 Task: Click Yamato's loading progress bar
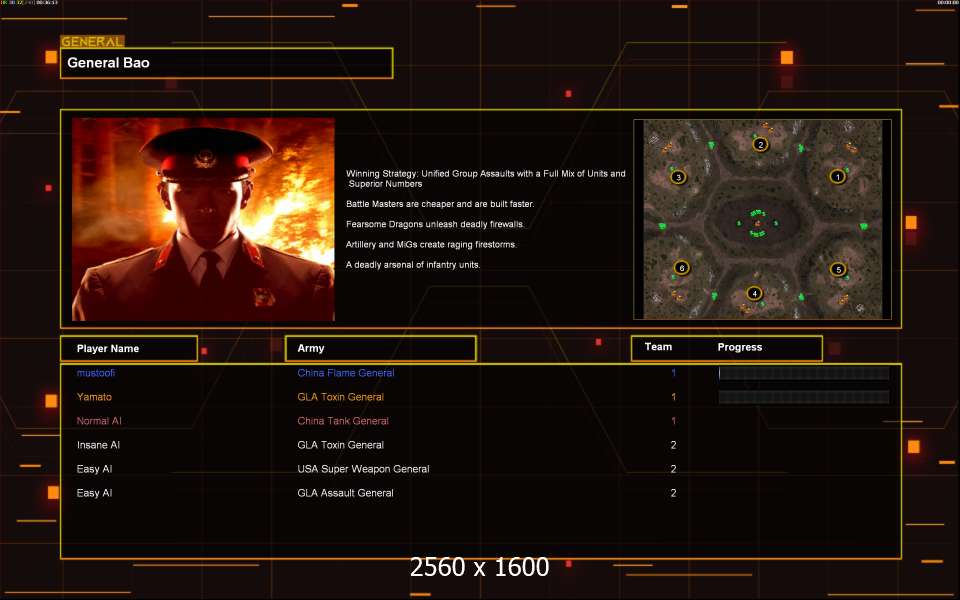click(804, 397)
